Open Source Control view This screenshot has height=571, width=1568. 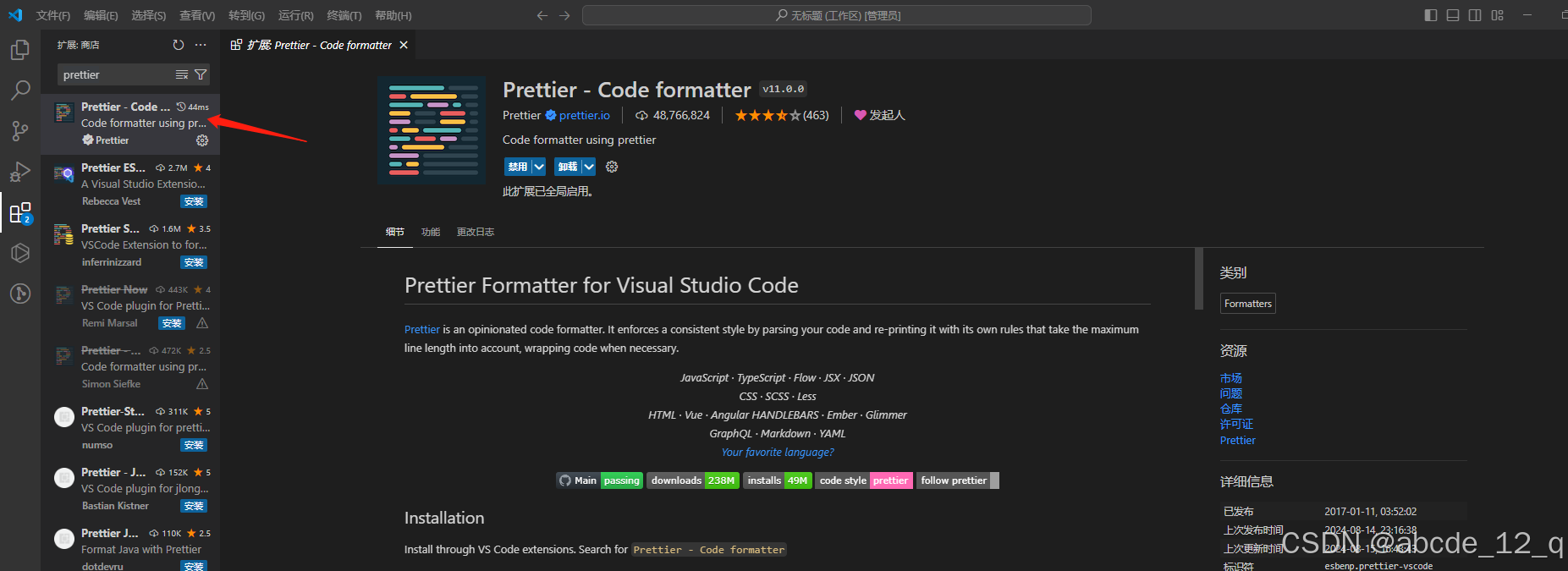point(20,130)
